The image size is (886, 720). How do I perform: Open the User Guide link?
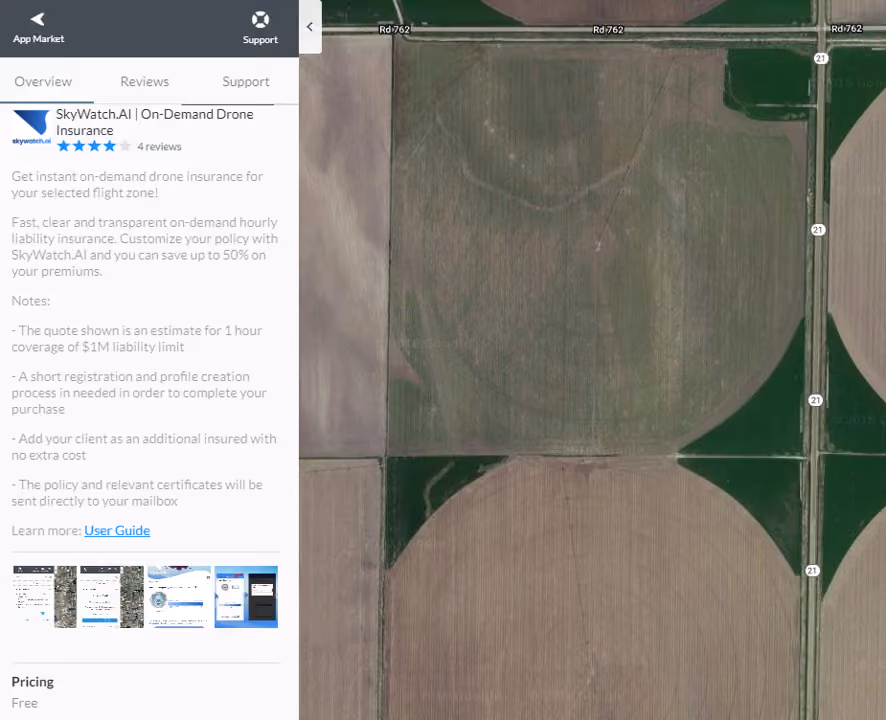click(117, 531)
